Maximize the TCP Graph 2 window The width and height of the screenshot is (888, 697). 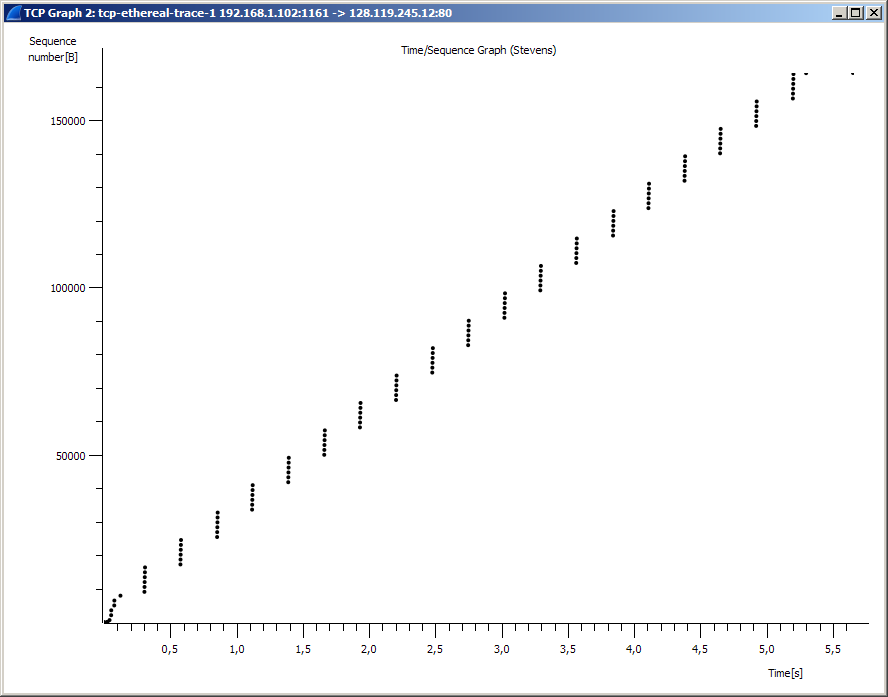tap(856, 13)
